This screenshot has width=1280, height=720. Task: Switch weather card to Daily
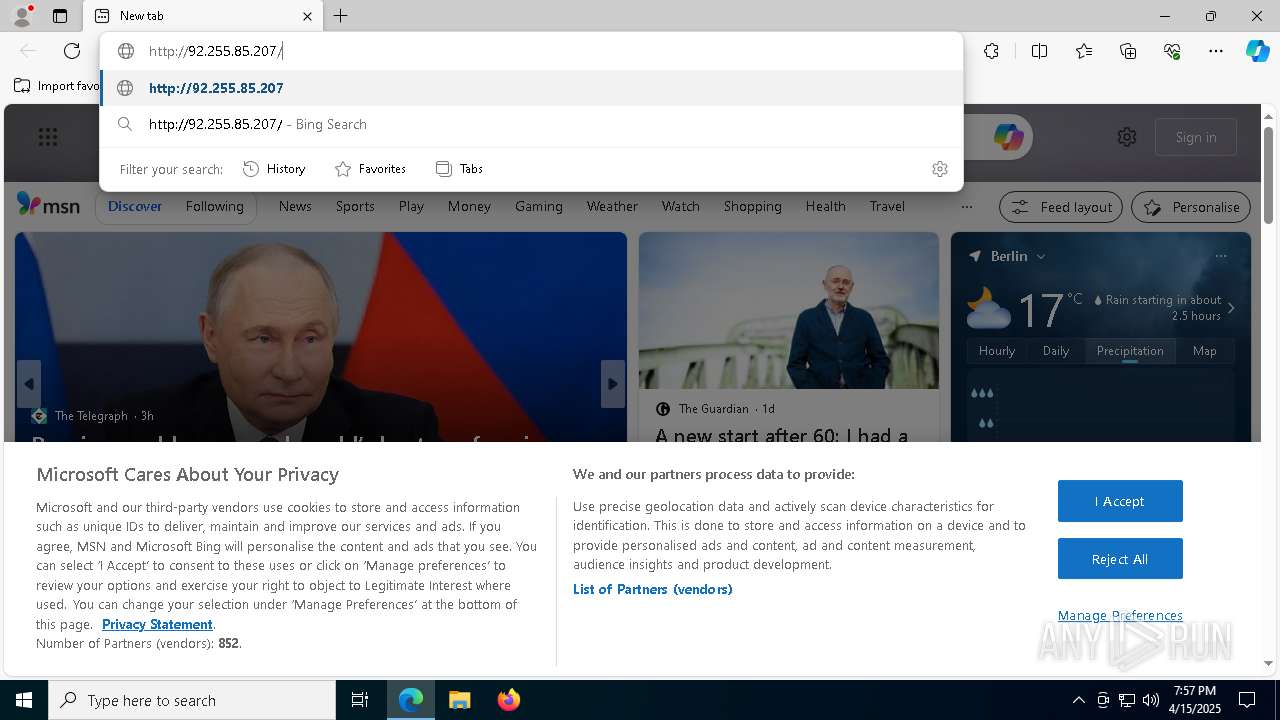coord(1056,351)
